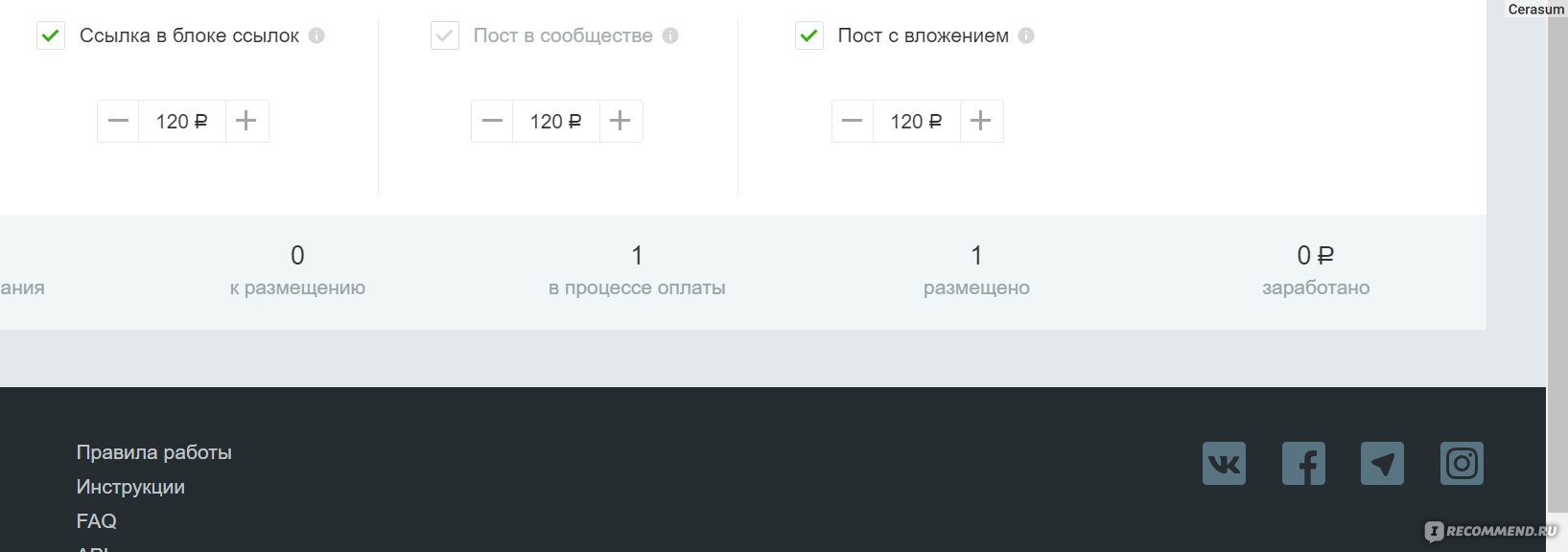The height and width of the screenshot is (552, 1568).
Task: Uncheck Ссылка в блоке ссылок checkbox
Action: click(51, 36)
